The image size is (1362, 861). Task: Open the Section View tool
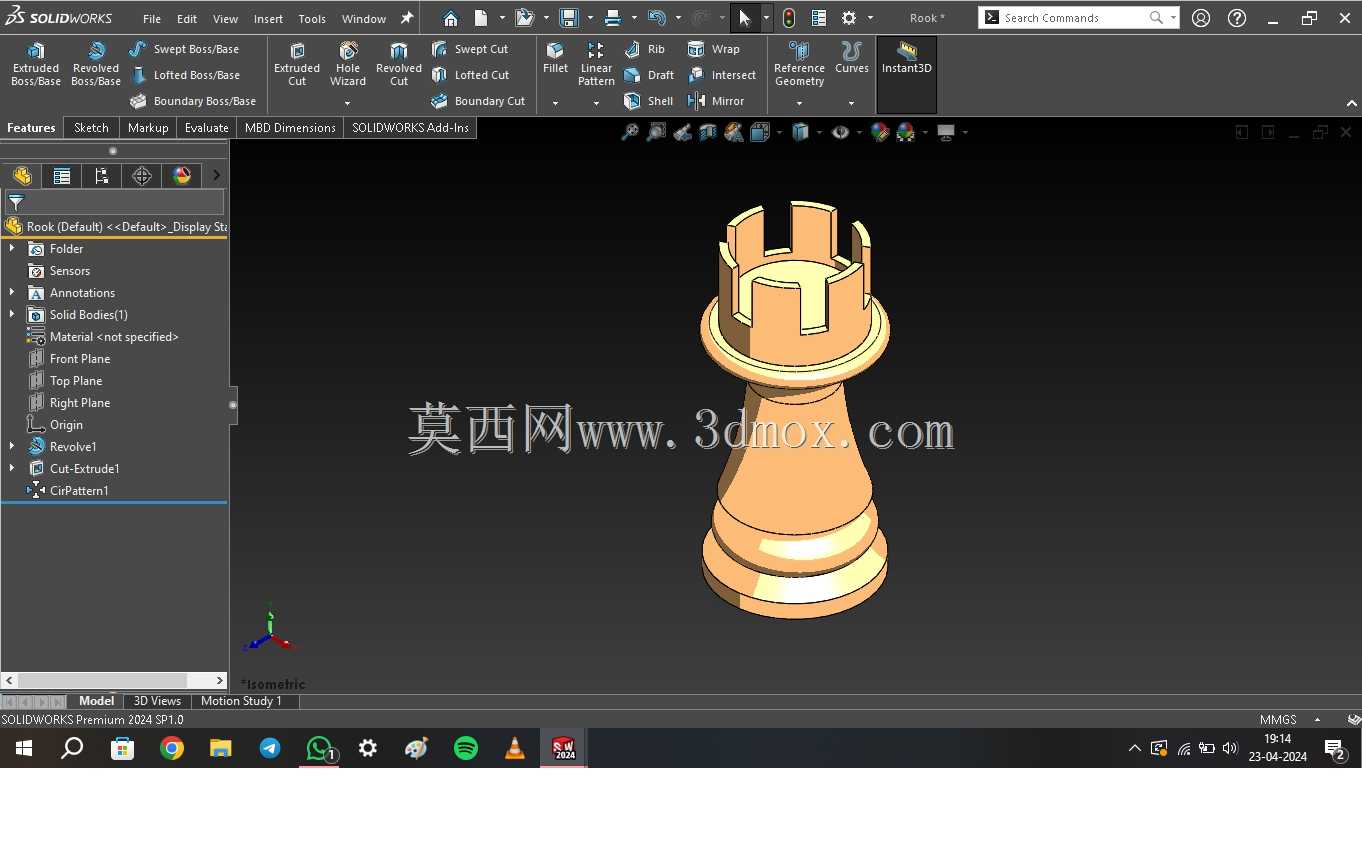708,132
